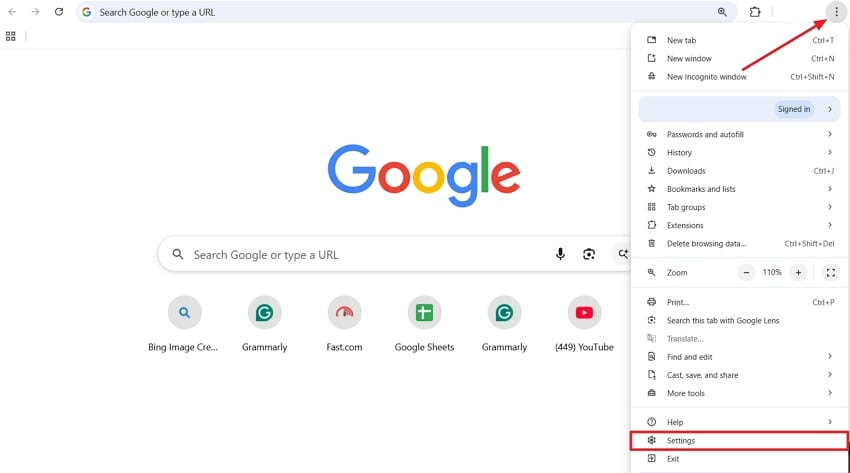Viewport: 850px width, 473px height.
Task: Increase zoom with plus button
Action: point(798,273)
